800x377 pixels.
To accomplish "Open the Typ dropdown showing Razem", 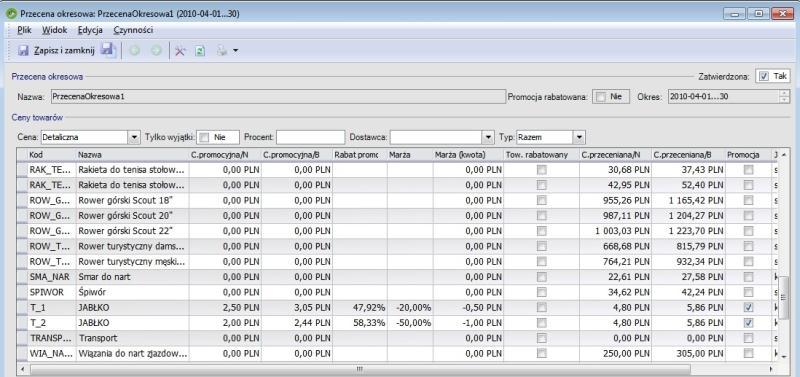I will pyautogui.click(x=579, y=137).
